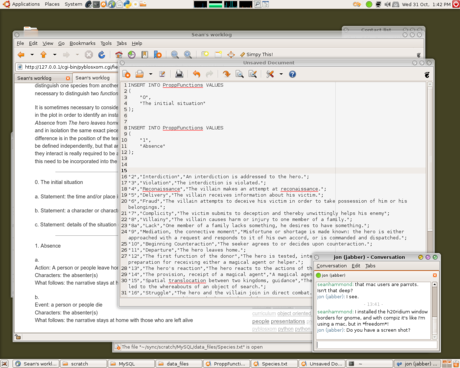Go up one level using orange up arrow
Image resolution: width=460 pixels, height=368 pixels.
pos(43,55)
